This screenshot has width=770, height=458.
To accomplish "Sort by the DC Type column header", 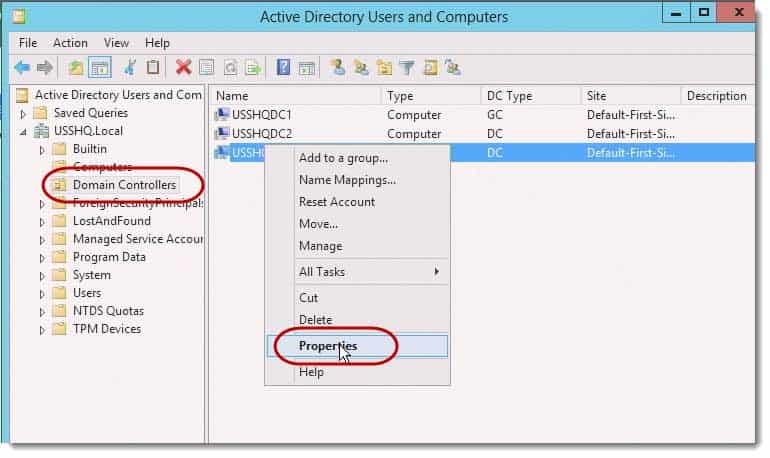I will [531, 96].
